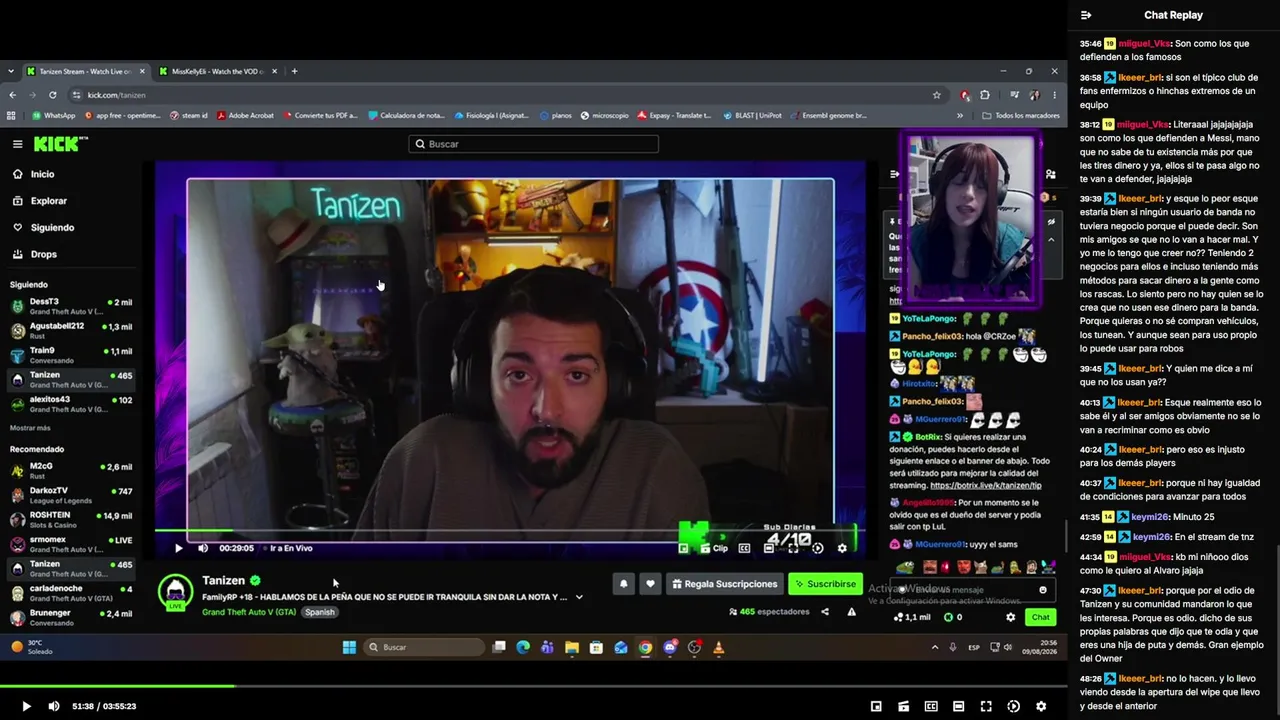This screenshot has width=1280, height=720.
Task: Send message with green Chat button
Action: 1041,617
